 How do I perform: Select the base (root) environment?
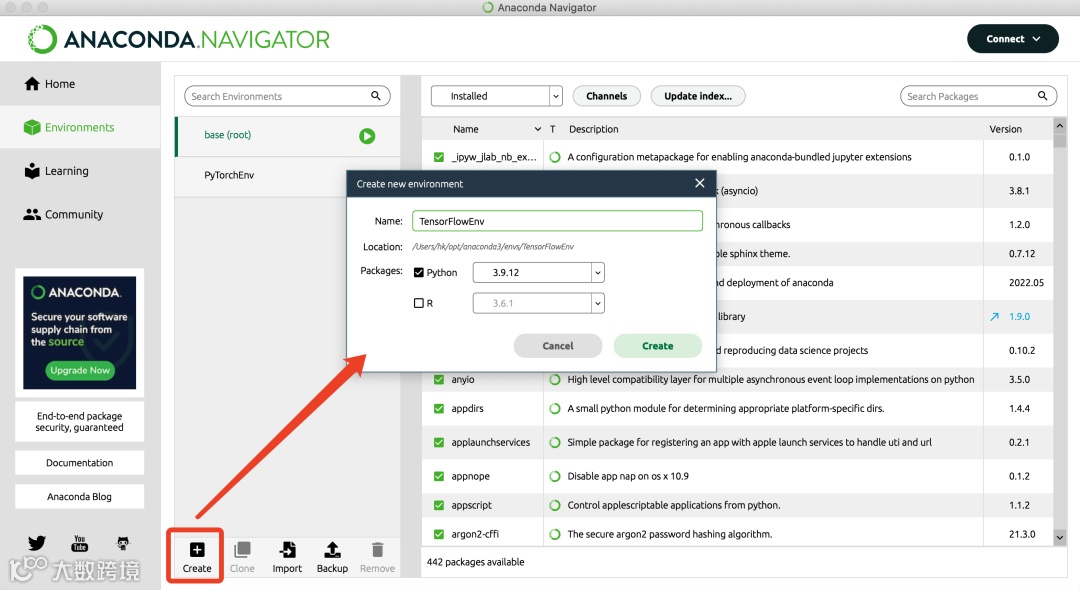point(288,136)
